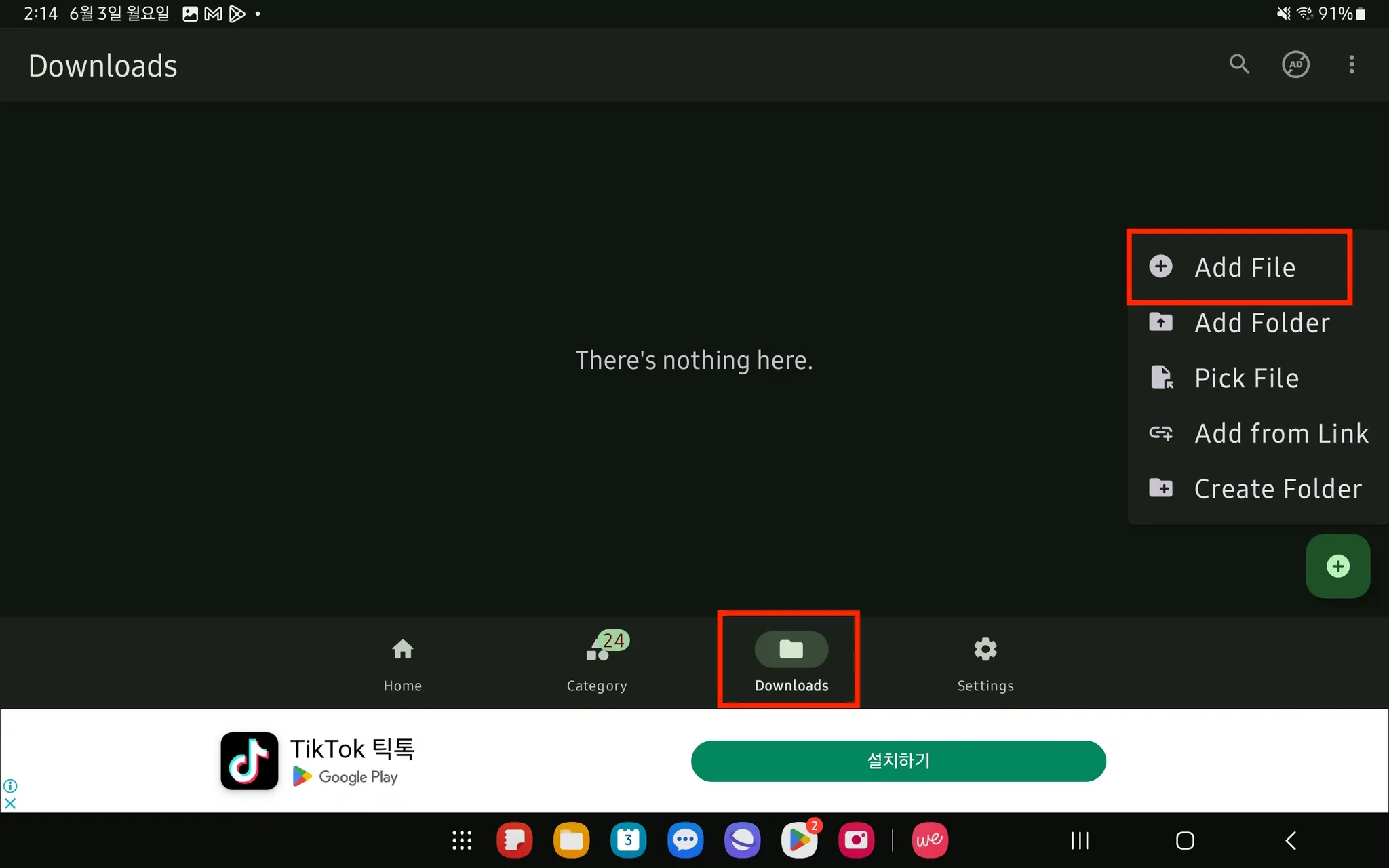Open the ad info icon
The height and width of the screenshot is (868, 1389).
[10, 786]
